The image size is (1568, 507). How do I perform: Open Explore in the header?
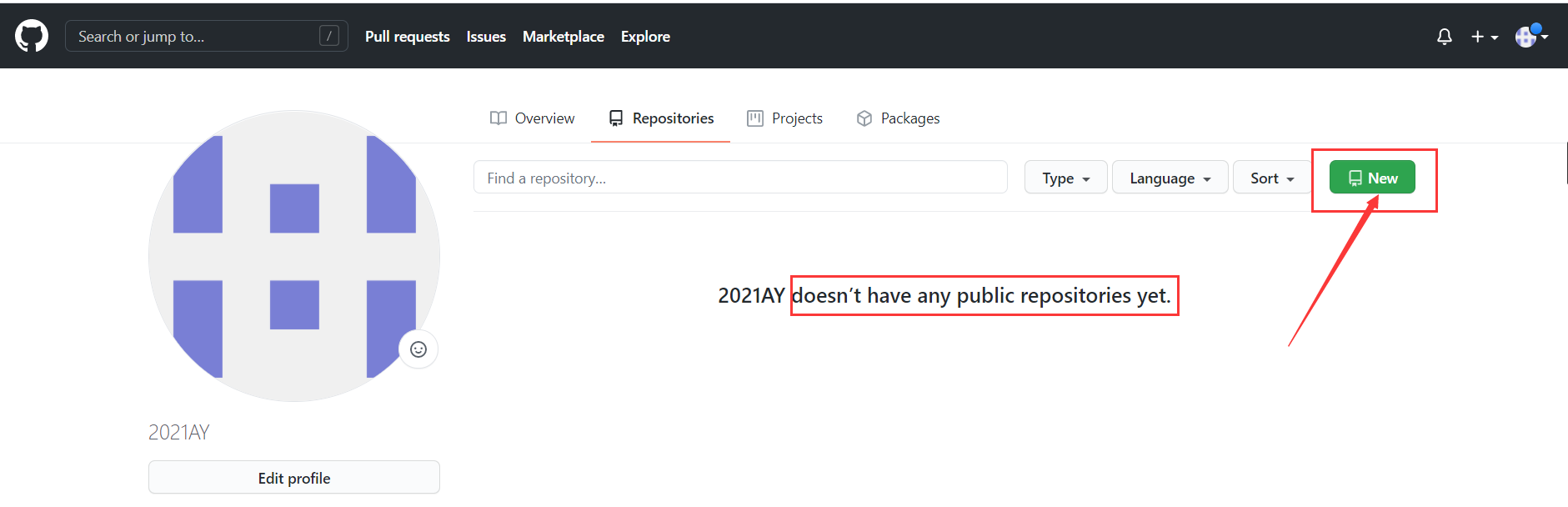645,37
